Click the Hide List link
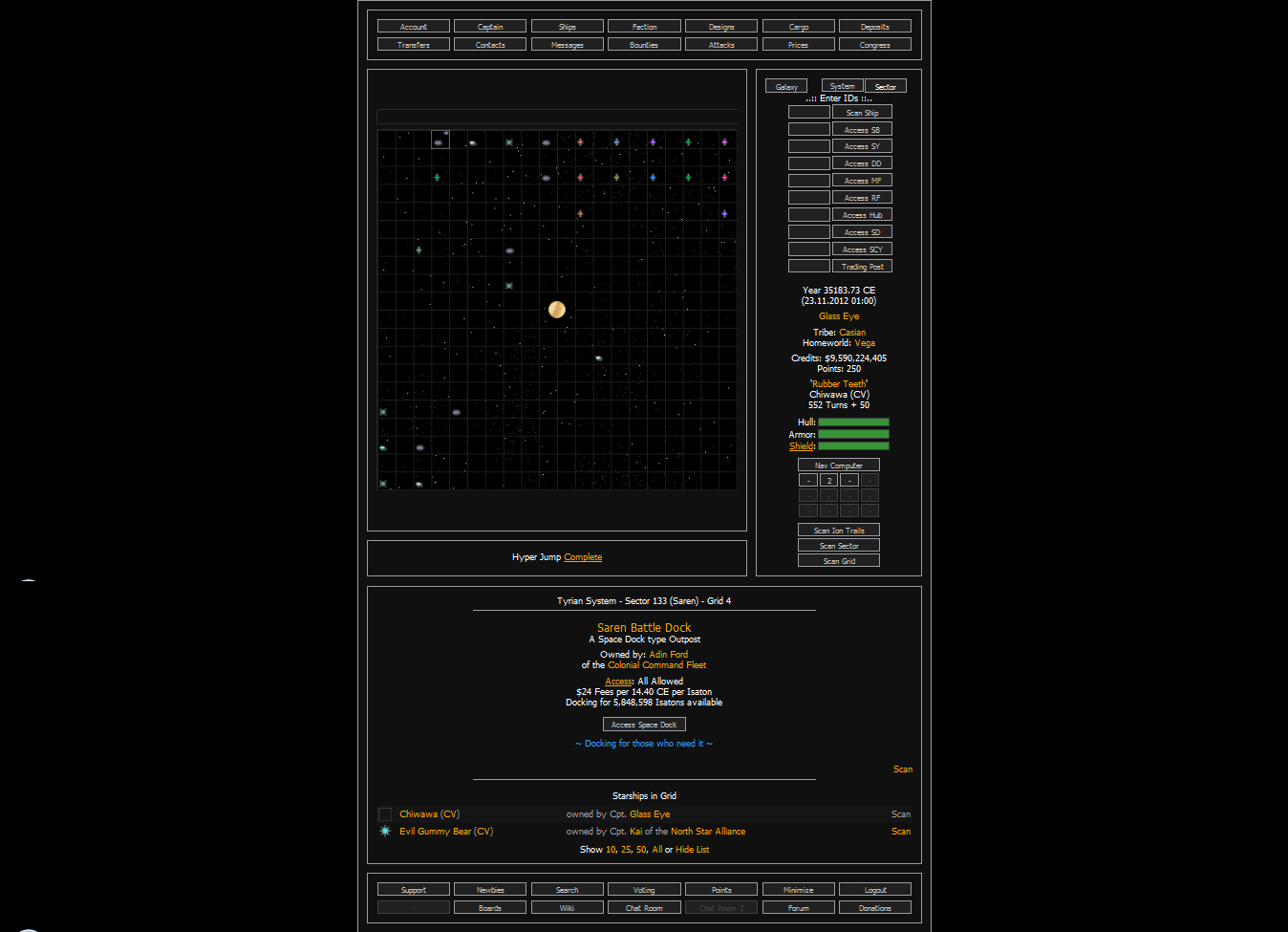The height and width of the screenshot is (932, 1288). click(x=693, y=850)
